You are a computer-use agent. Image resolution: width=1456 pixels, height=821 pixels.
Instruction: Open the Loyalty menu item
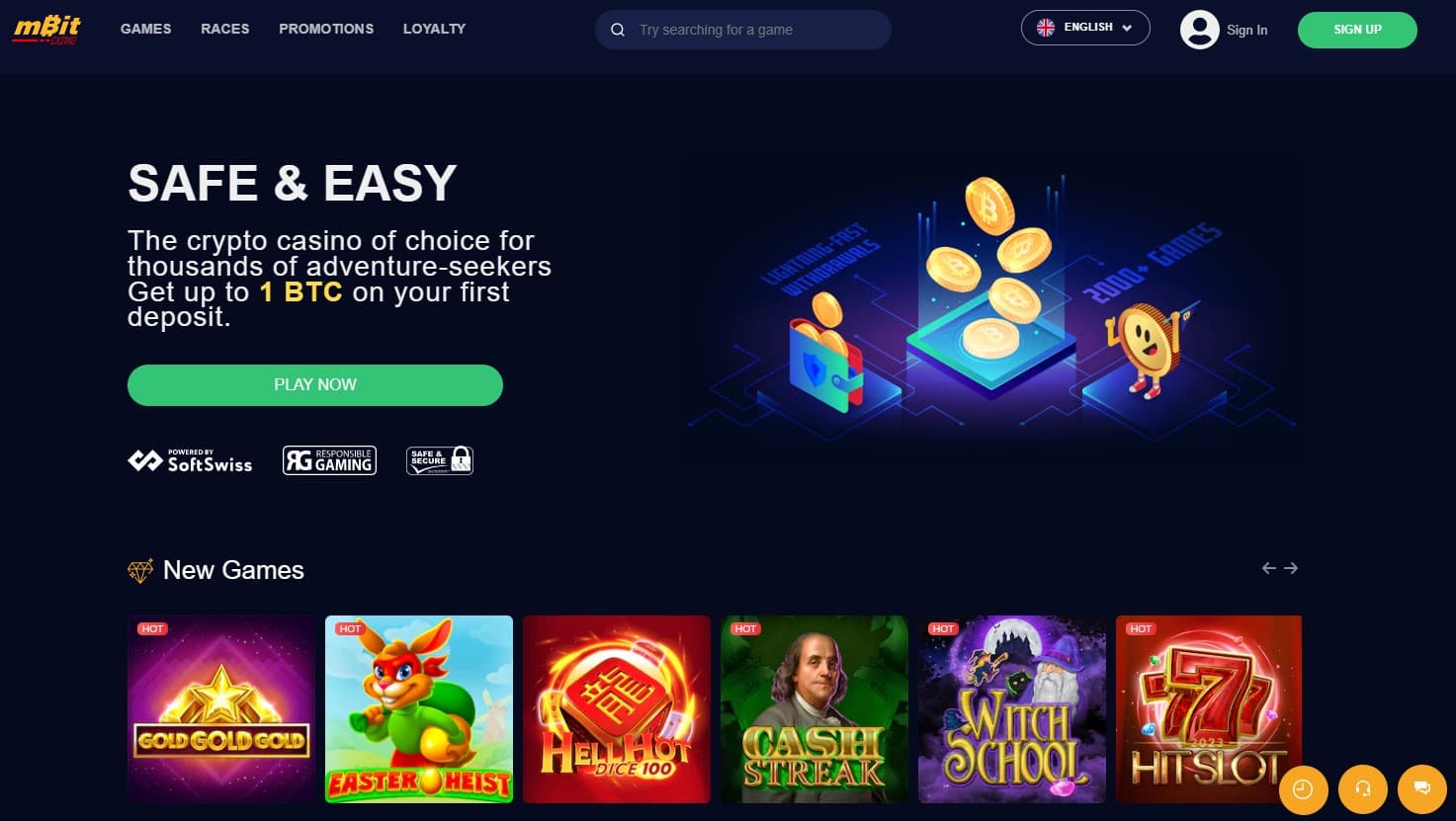coord(434,29)
